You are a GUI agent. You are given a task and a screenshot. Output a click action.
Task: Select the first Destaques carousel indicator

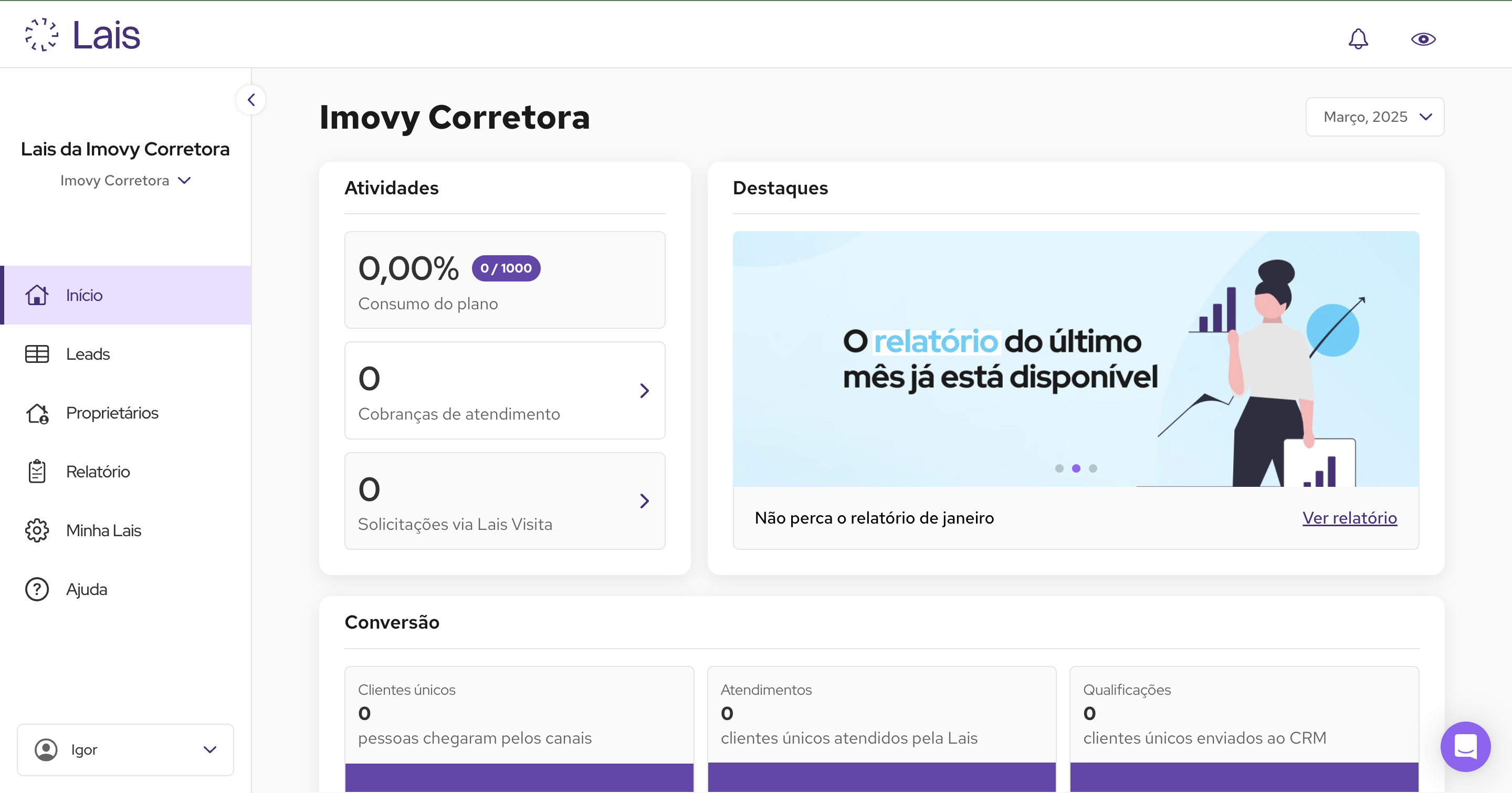(1059, 468)
